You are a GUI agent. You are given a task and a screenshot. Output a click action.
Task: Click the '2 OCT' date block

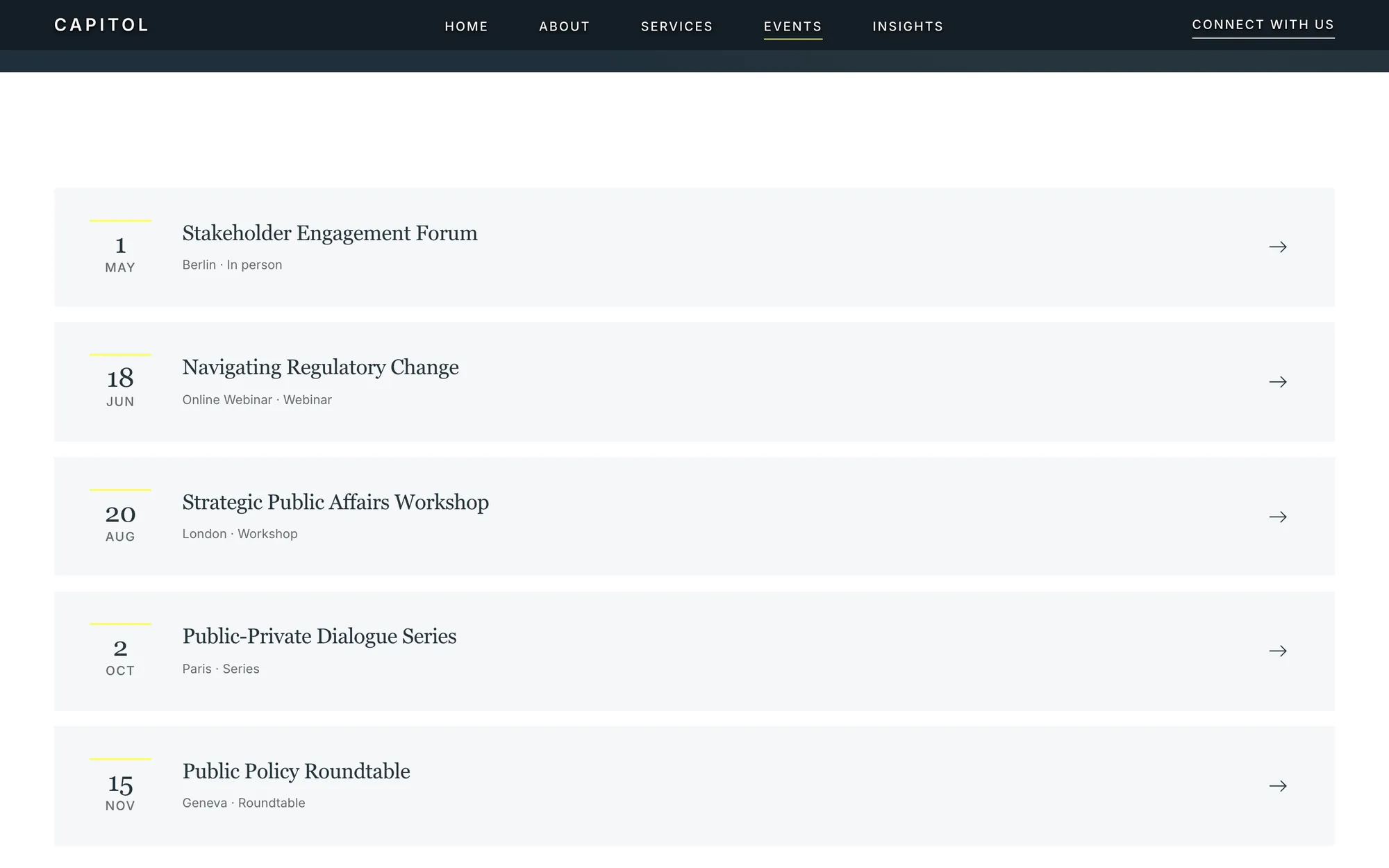pyautogui.click(x=120, y=651)
